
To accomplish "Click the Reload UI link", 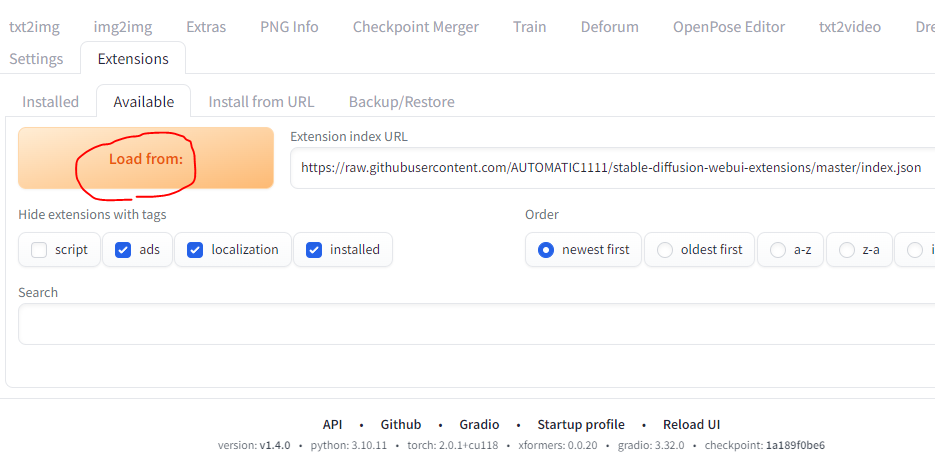I will tap(692, 425).
